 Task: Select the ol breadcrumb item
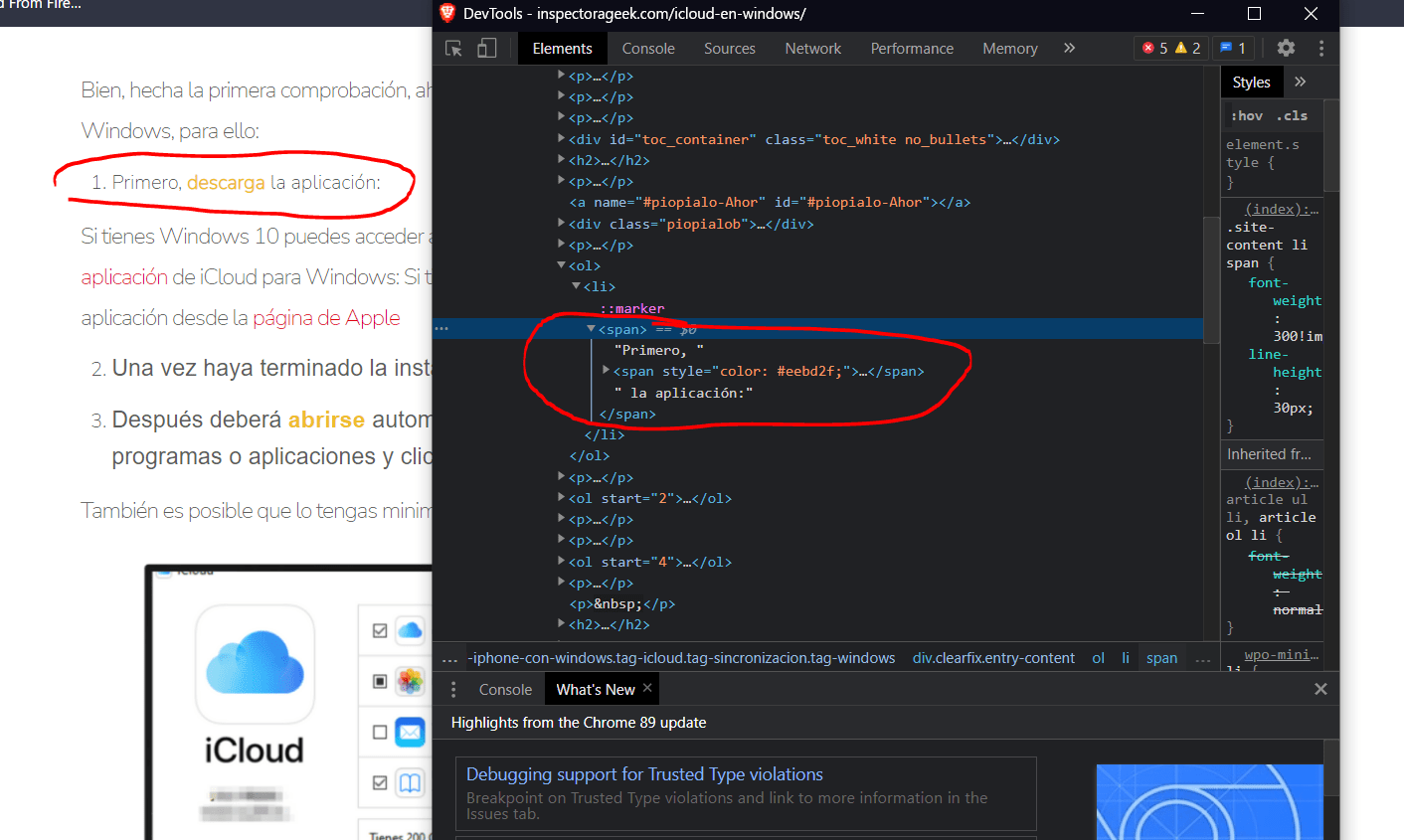pos(1098,658)
